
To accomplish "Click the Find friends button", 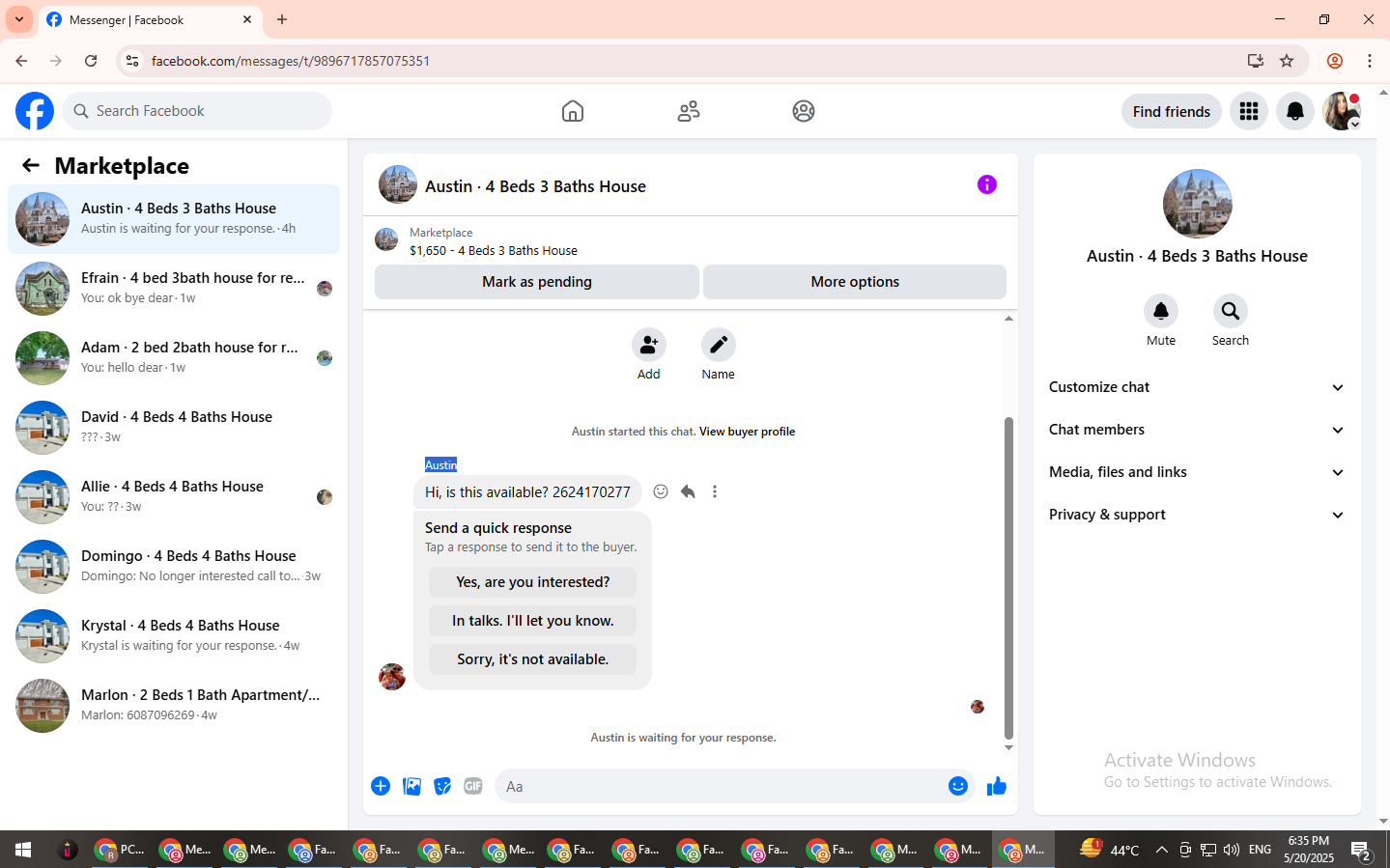I will click(x=1171, y=111).
